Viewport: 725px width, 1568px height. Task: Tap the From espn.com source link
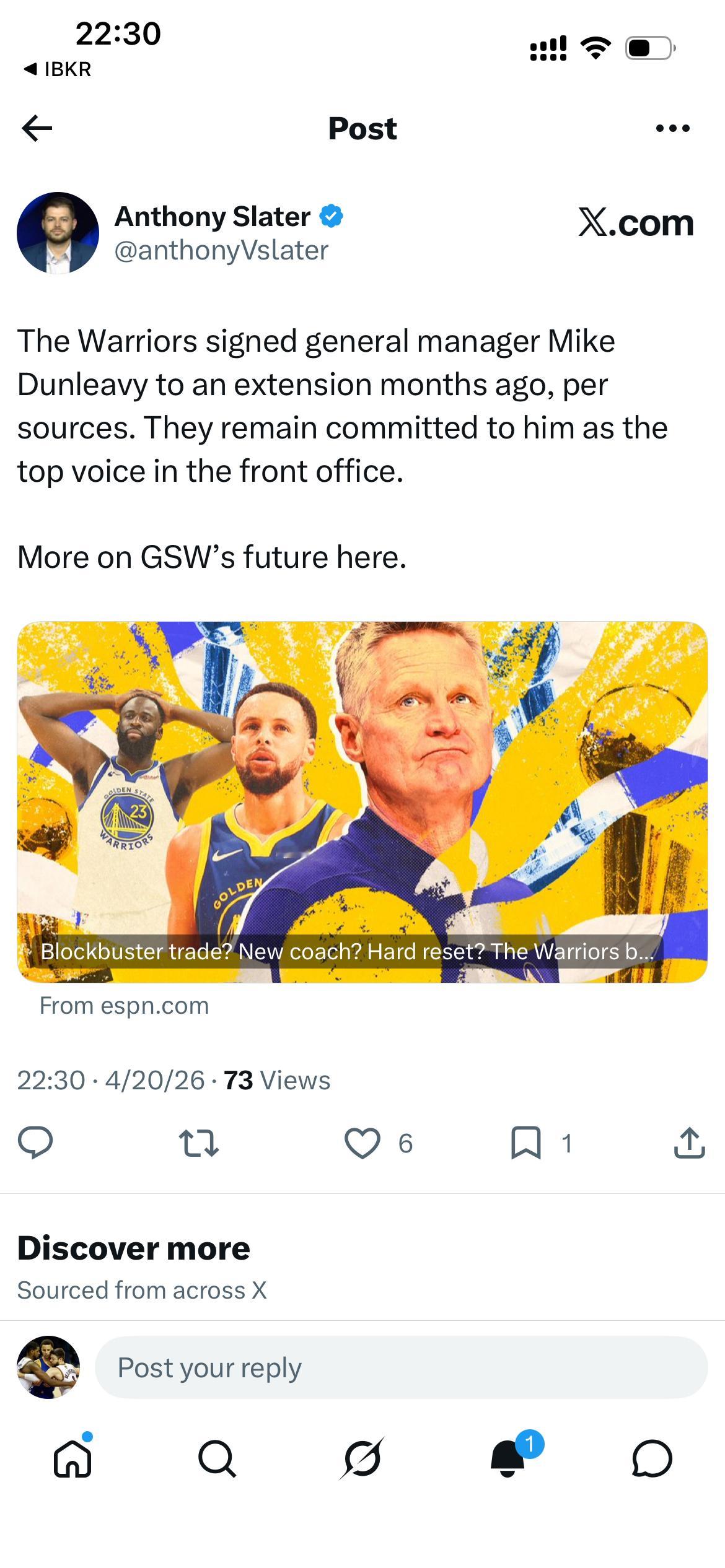tap(124, 1005)
